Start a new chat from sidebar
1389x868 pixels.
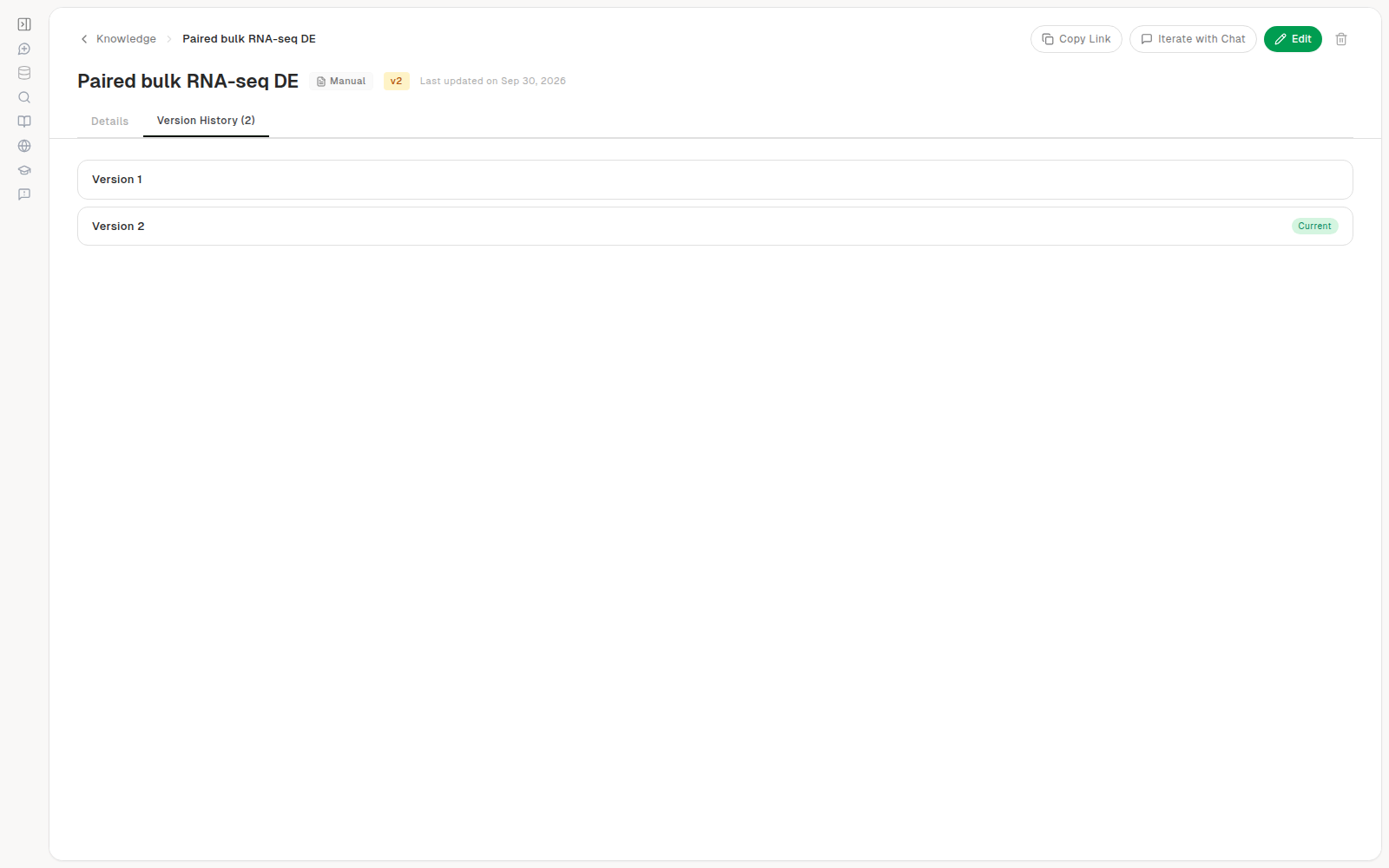24,49
